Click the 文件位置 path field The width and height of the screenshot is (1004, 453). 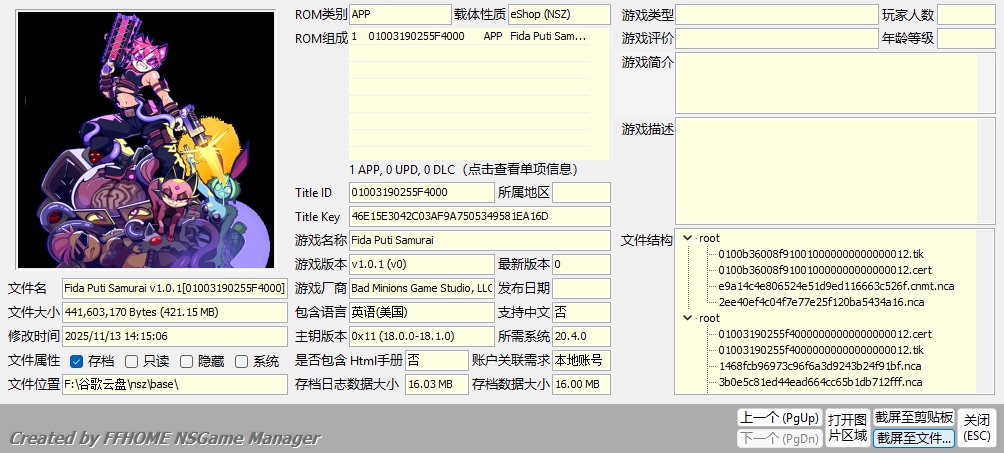(174, 384)
